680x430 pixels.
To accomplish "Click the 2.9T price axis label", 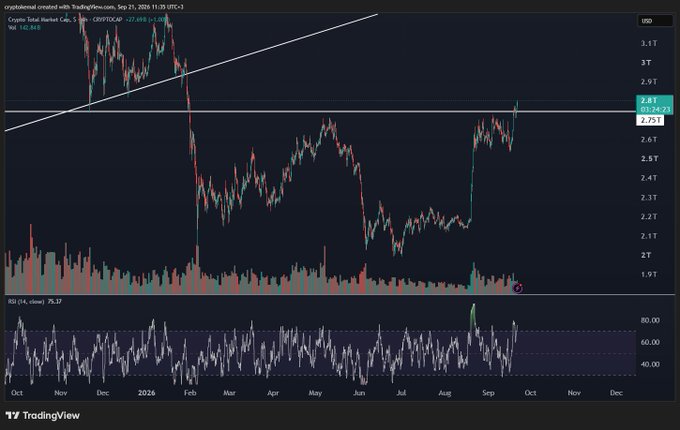I will (649, 82).
